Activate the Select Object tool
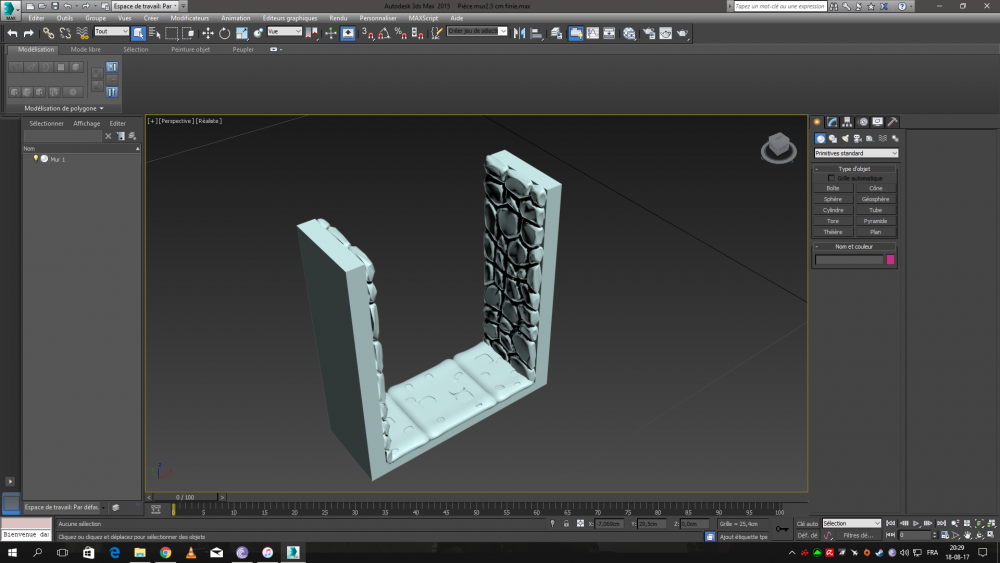This screenshot has width=1000, height=563. [138, 33]
